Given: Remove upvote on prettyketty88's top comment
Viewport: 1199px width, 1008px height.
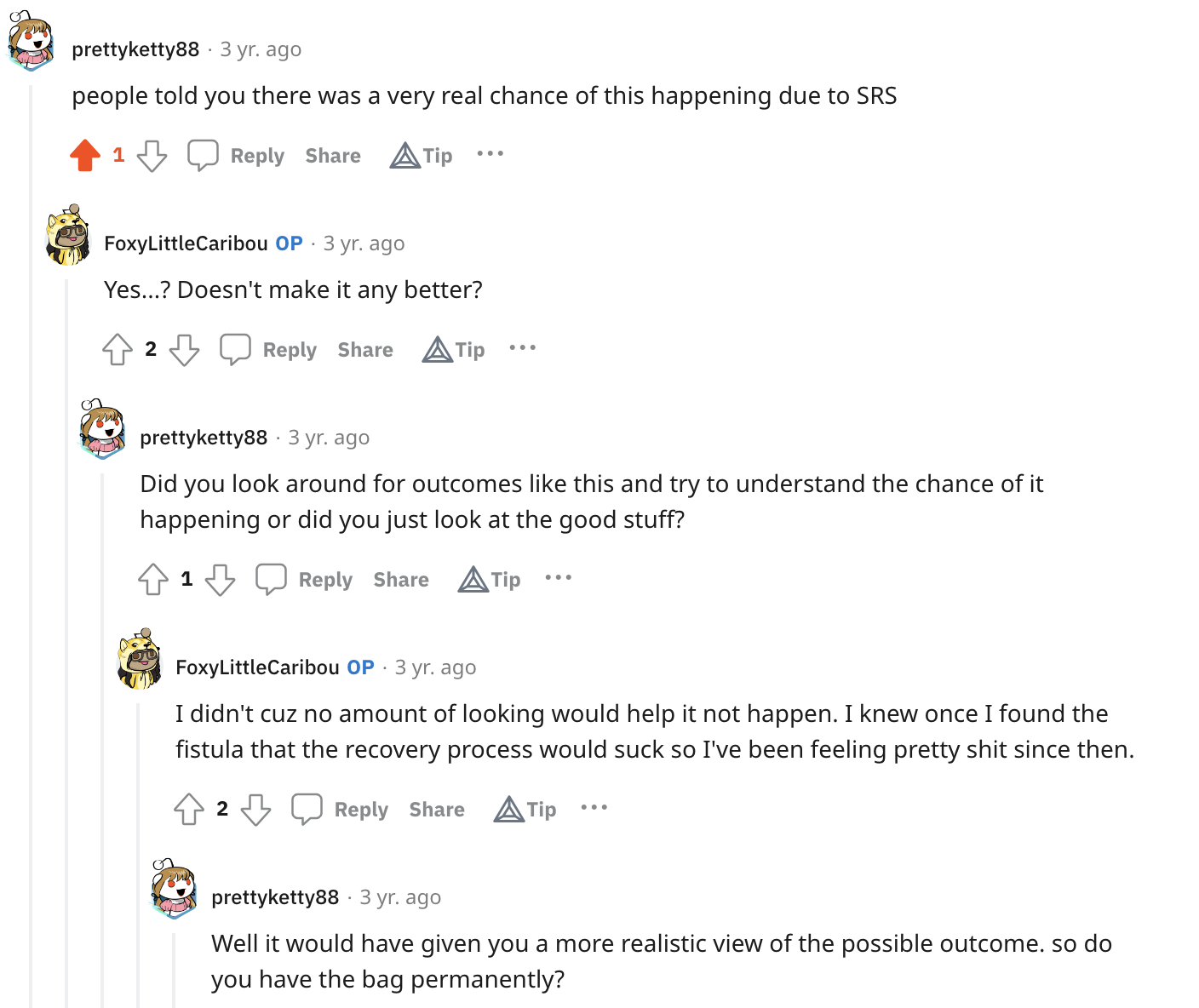Looking at the screenshot, I should (x=85, y=155).
